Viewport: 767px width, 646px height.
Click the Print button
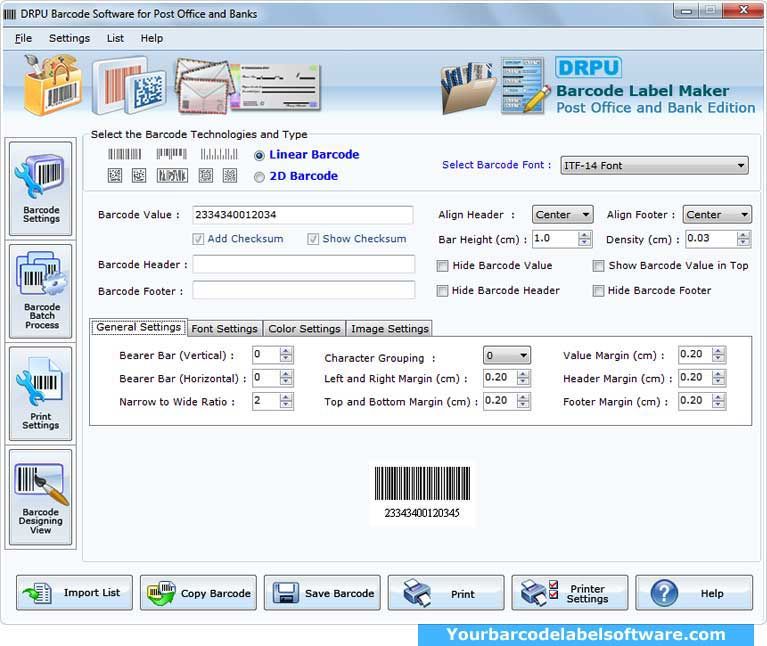[446, 593]
